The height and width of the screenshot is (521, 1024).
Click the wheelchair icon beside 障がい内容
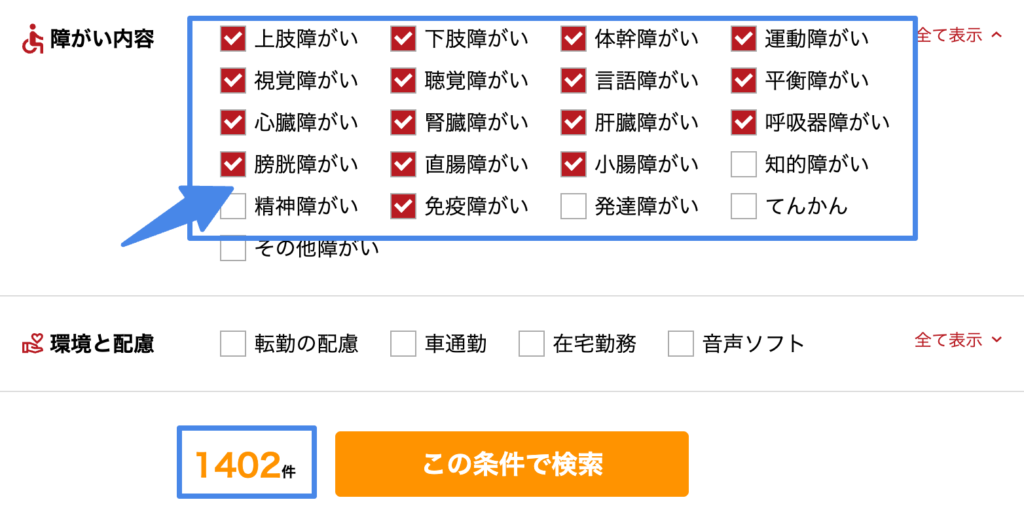[x=34, y=40]
